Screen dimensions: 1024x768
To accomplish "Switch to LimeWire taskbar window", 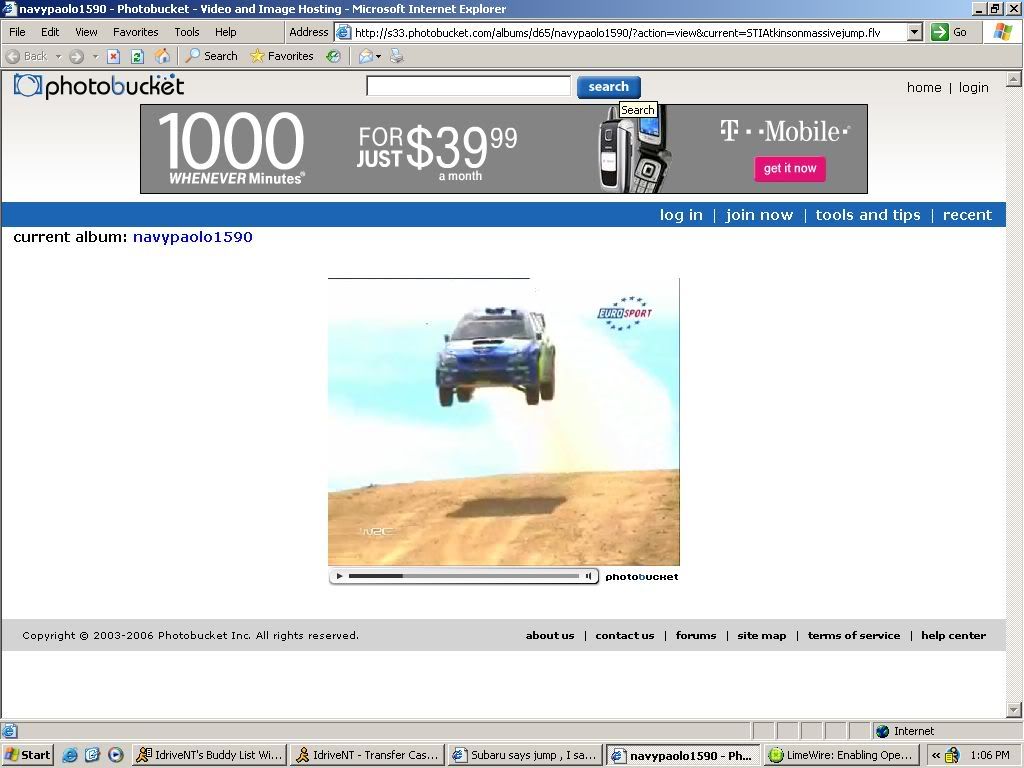I will [841, 755].
